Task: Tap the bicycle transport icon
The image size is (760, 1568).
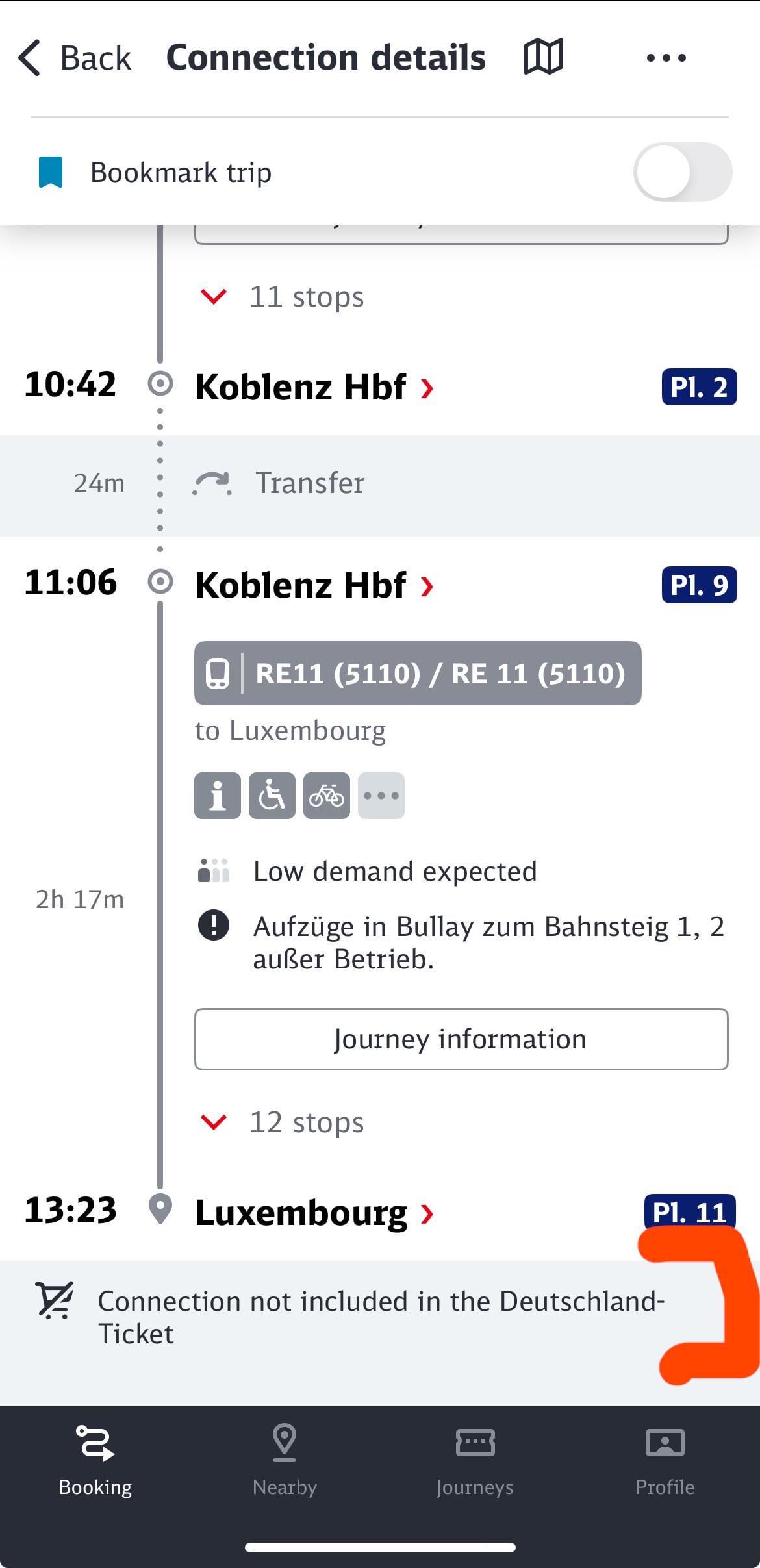Action: coord(326,796)
